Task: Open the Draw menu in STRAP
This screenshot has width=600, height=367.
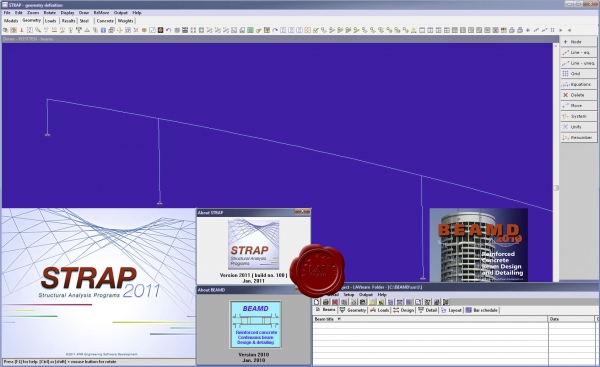Action: 84,13
